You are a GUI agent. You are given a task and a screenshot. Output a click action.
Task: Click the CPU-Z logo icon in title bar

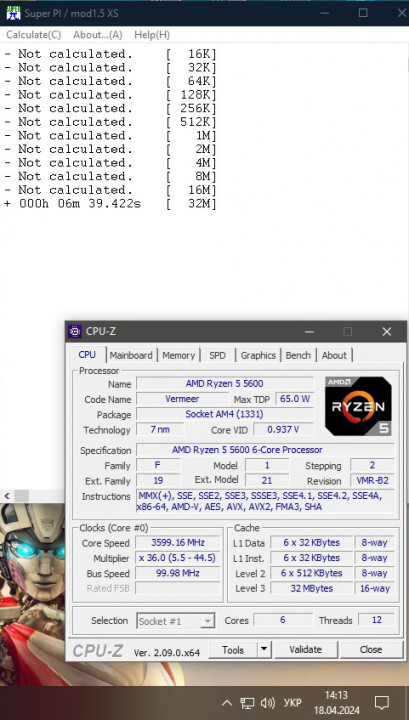pyautogui.click(x=75, y=331)
